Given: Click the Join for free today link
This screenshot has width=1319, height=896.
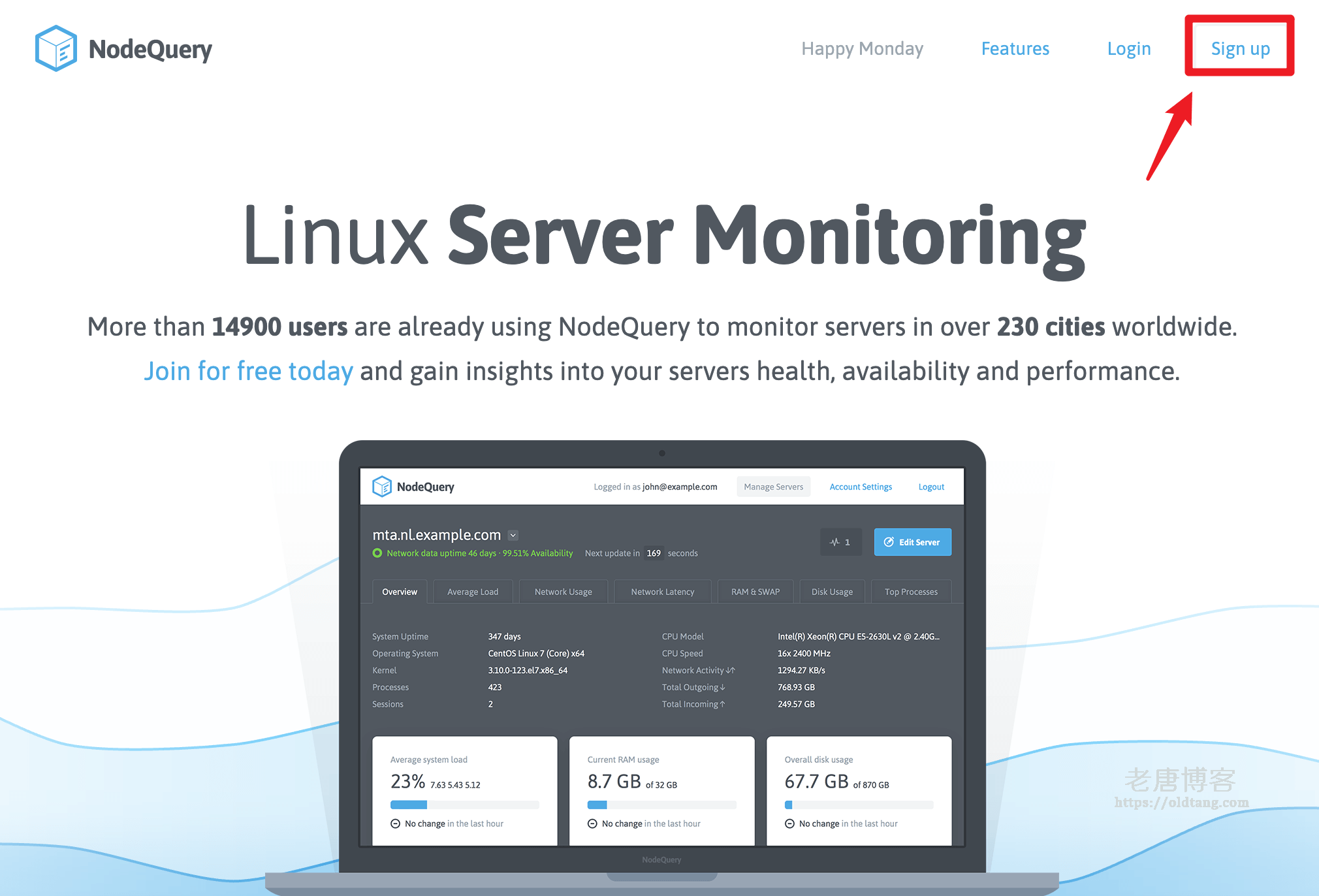Looking at the screenshot, I should [x=249, y=370].
